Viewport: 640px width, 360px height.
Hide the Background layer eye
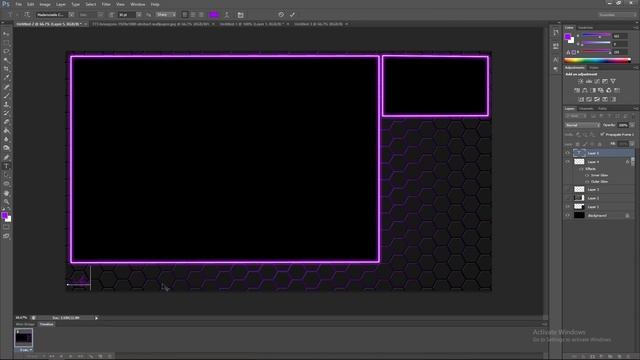567,216
